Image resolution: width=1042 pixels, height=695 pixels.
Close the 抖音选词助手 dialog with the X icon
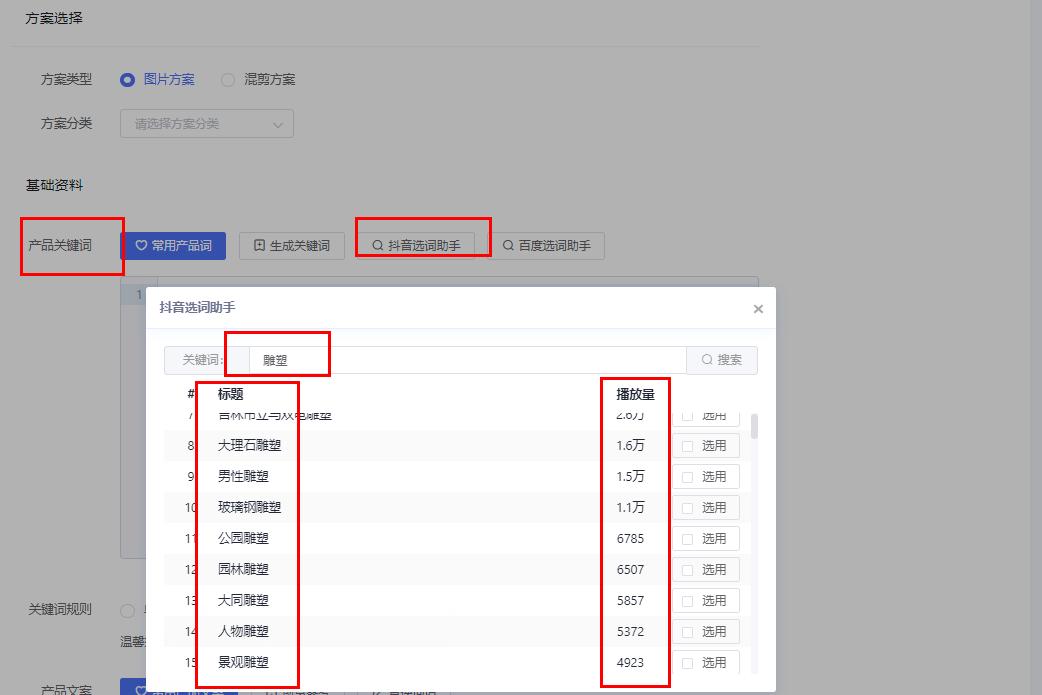pyautogui.click(x=758, y=309)
